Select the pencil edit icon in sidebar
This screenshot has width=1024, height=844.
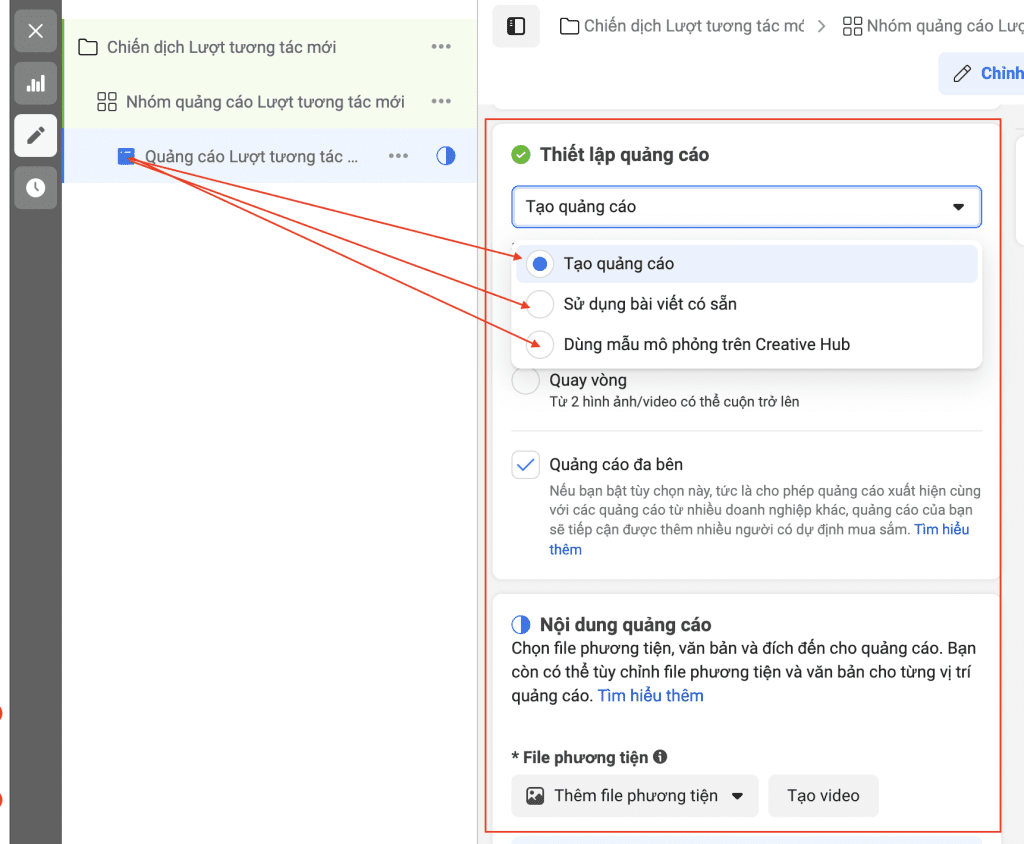tap(36, 135)
